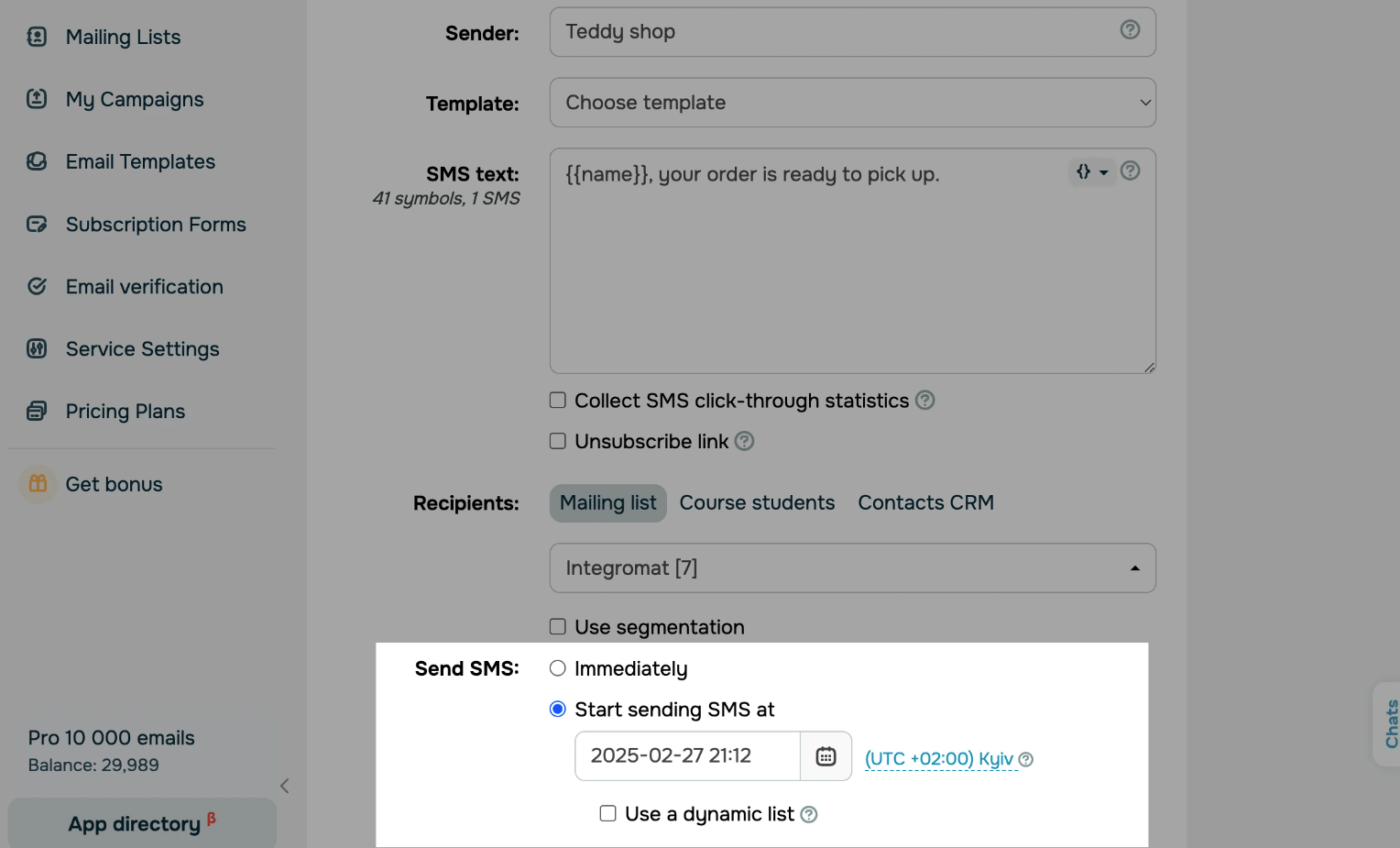Click the scheduled date and time field
1400x848 pixels.
[x=687, y=756]
